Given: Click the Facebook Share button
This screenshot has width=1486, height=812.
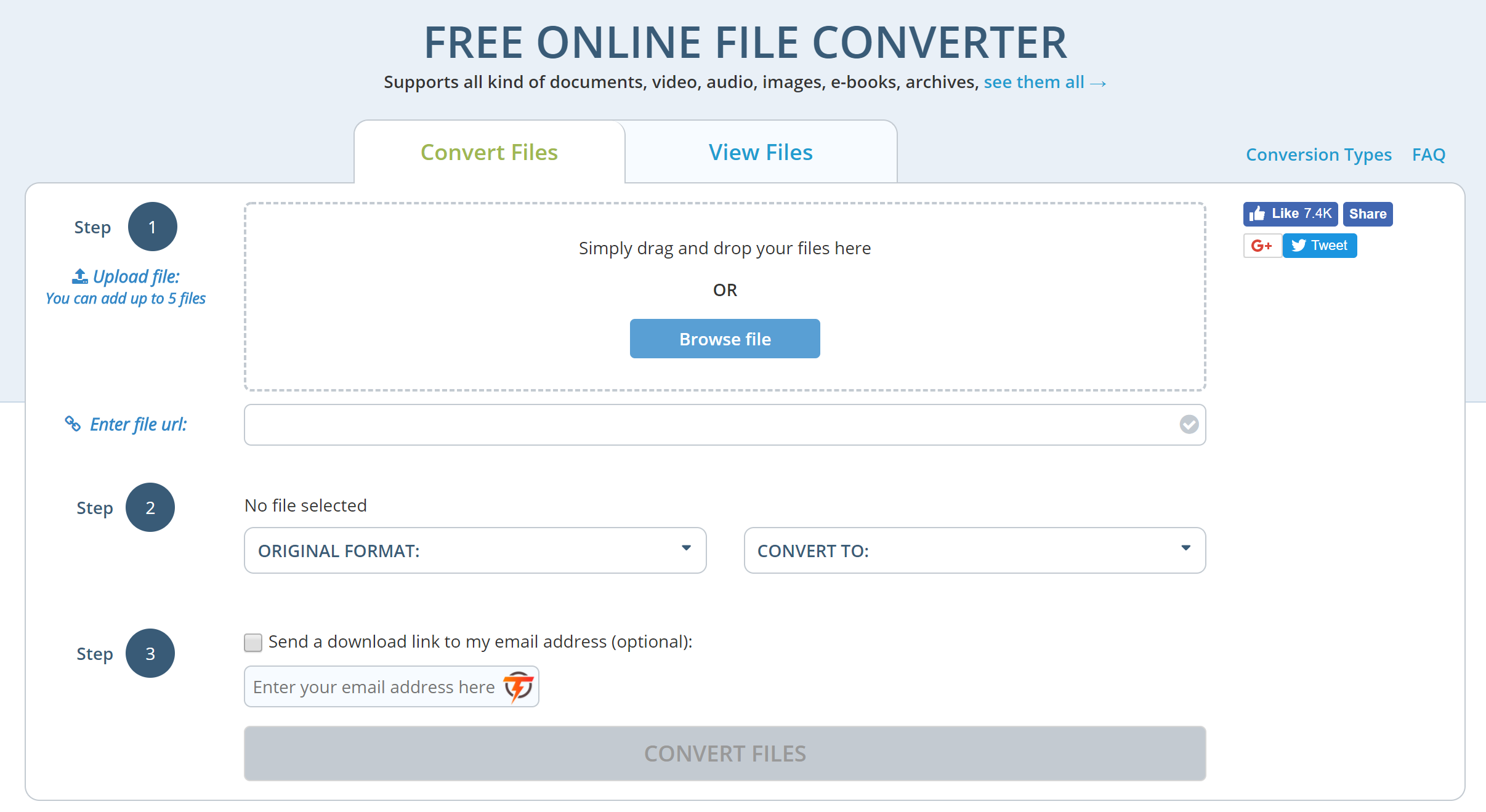Looking at the screenshot, I should tap(1367, 214).
